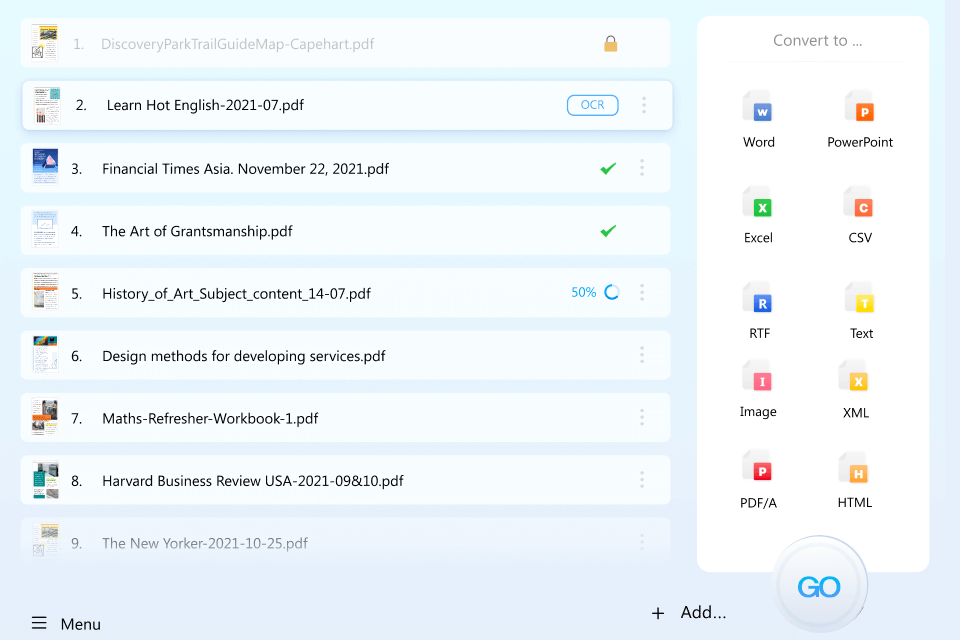Open thumbnail of Maths-Refresher-Workbook-1.pdf
This screenshot has width=960, height=640.
(45, 416)
